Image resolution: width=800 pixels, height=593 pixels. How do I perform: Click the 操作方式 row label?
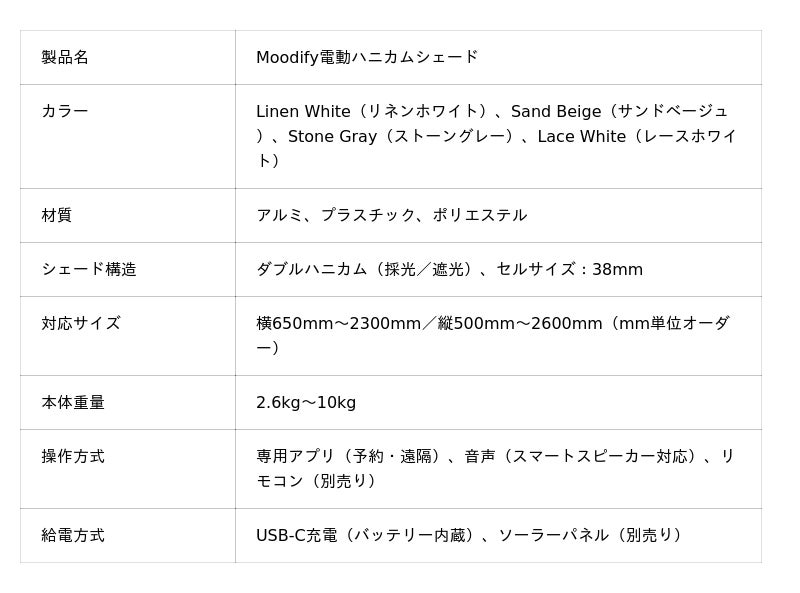(x=73, y=456)
